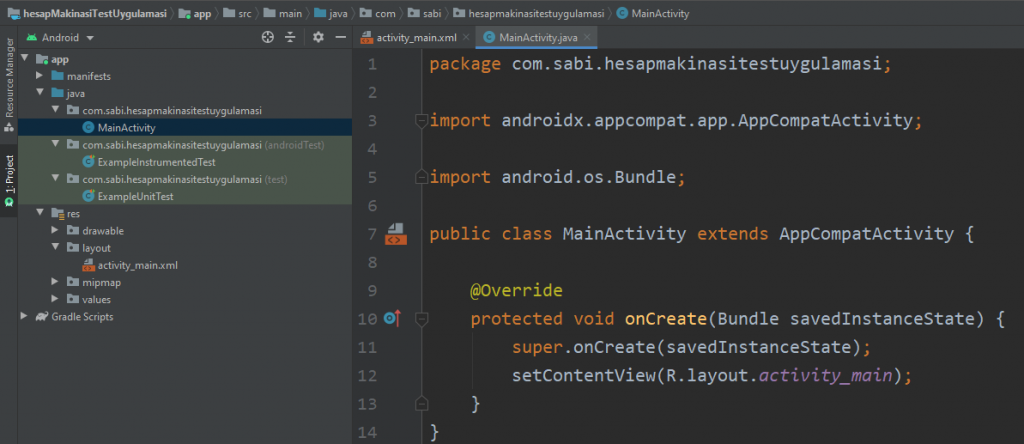Screen dimensions: 1024x444
Task: Click the sabi breadcrumb
Action: point(425,13)
